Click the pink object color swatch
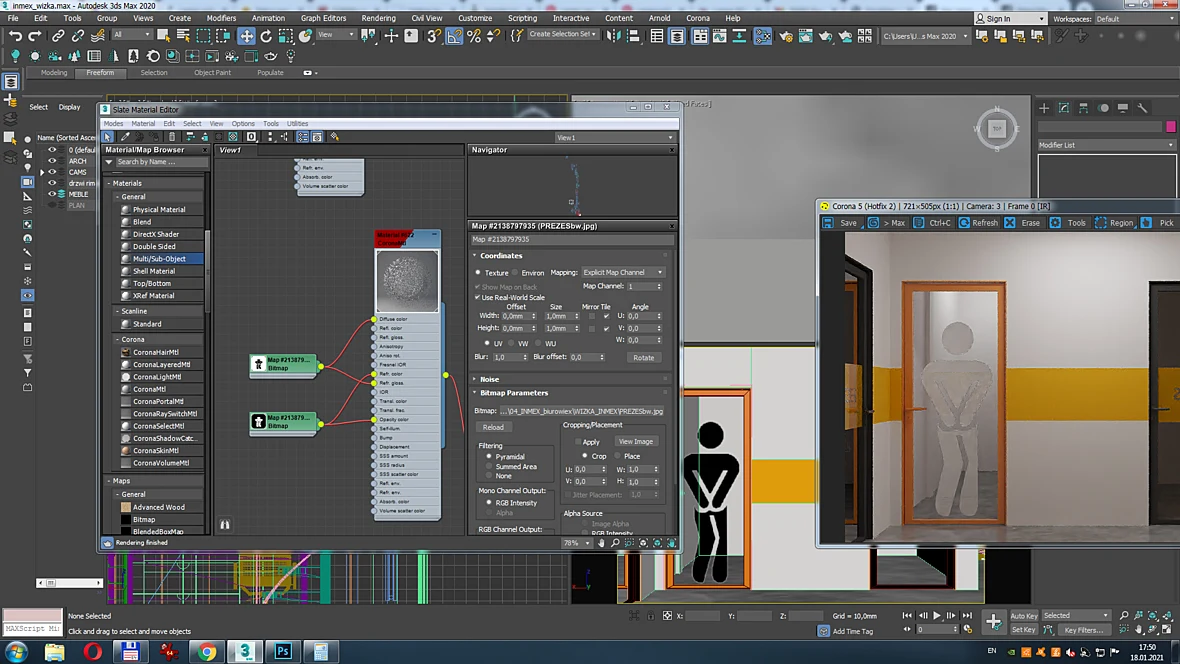1180x664 pixels. coord(1170,126)
